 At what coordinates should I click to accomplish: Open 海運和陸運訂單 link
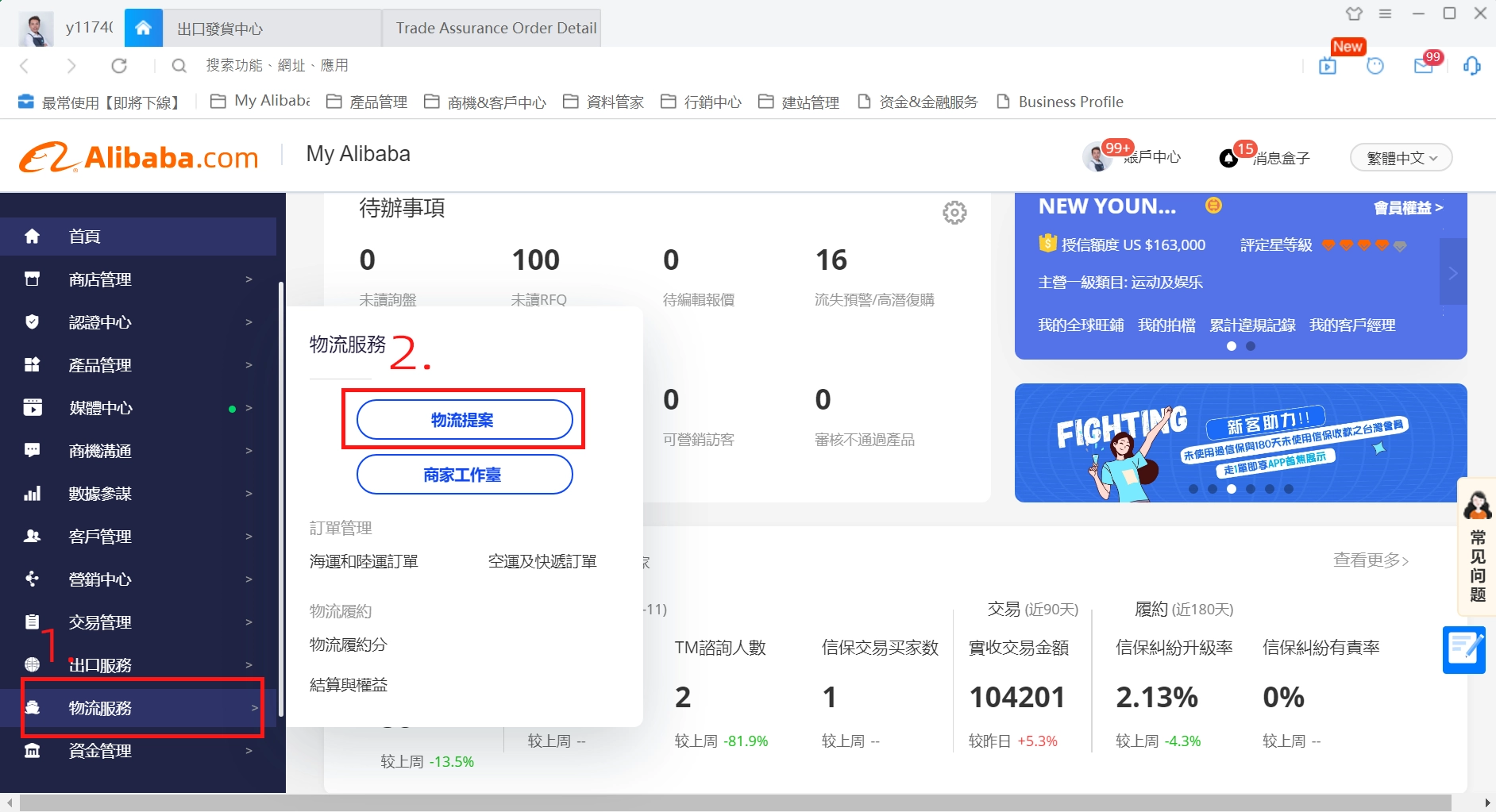click(364, 561)
